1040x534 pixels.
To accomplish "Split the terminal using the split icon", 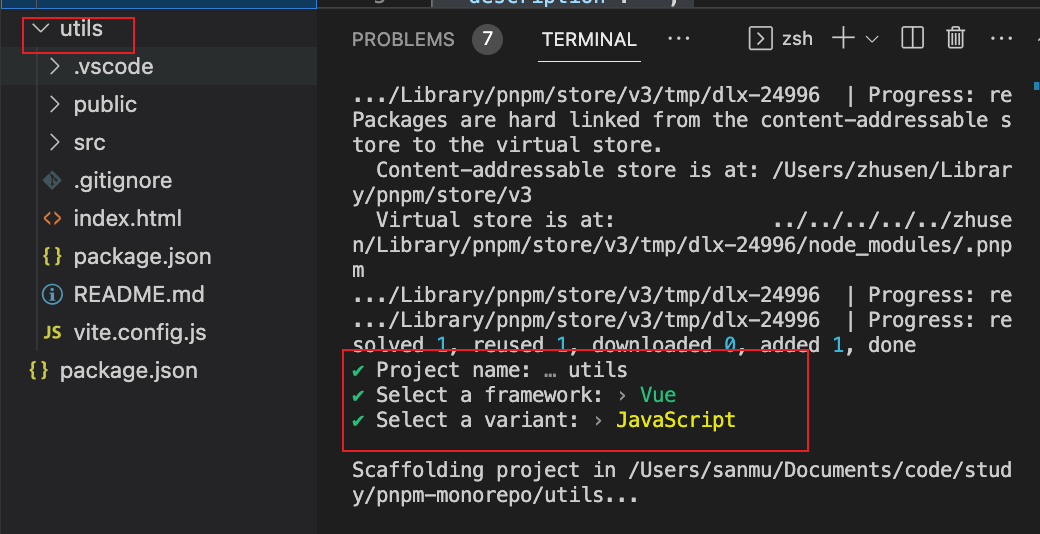I will [x=912, y=39].
